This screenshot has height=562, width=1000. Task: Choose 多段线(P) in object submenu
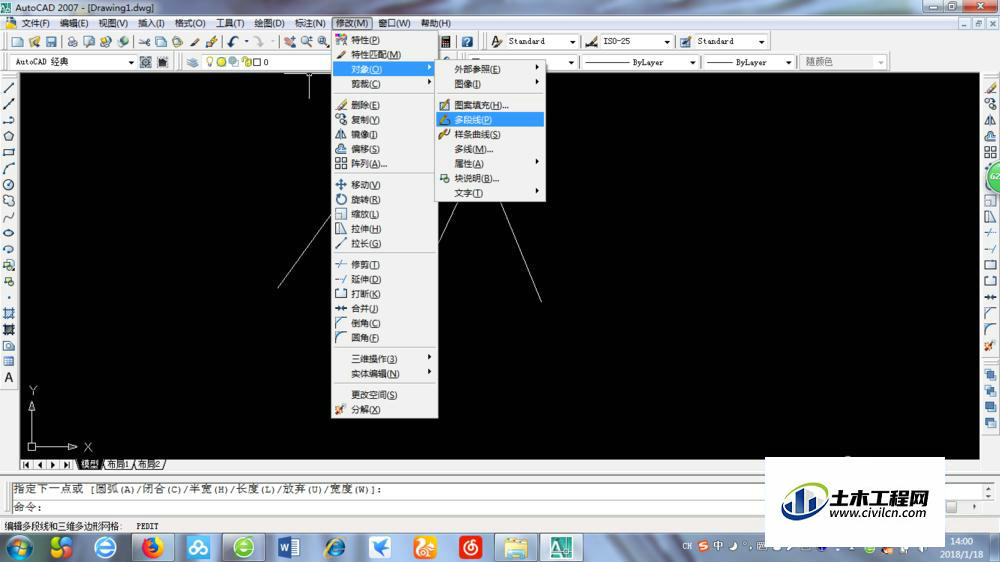coord(490,119)
